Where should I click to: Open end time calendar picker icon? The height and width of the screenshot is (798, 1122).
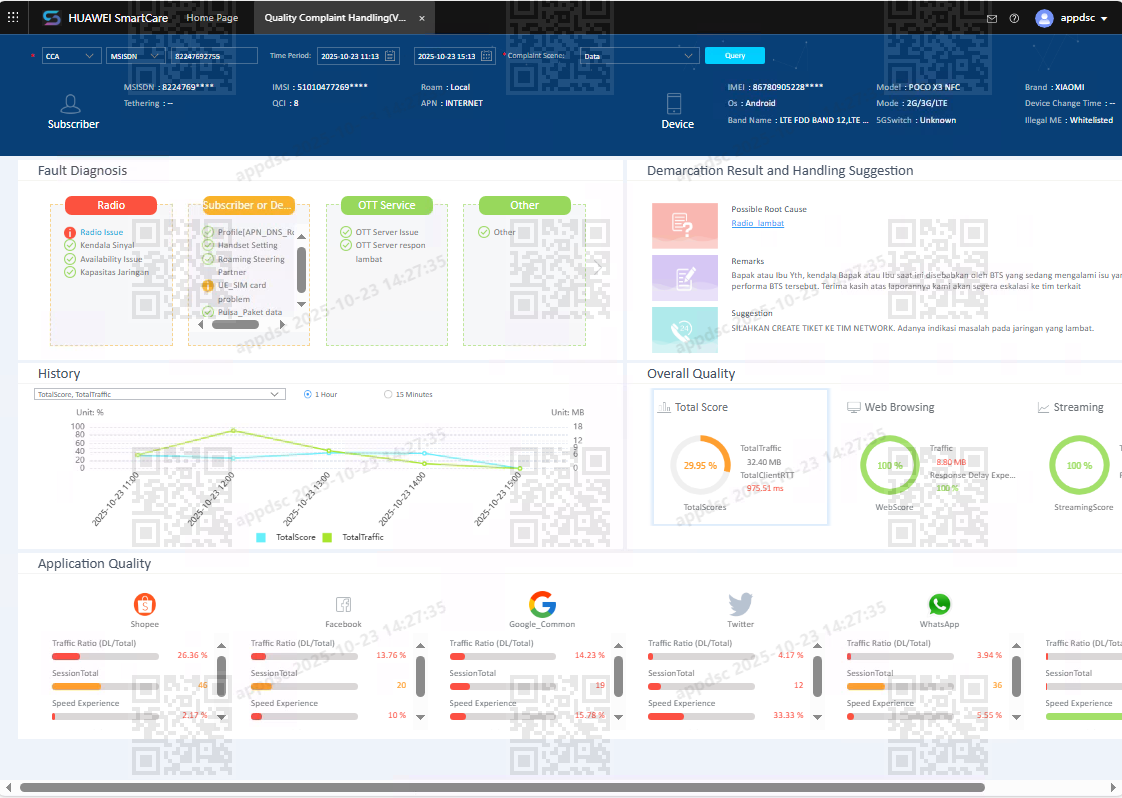[x=487, y=56]
